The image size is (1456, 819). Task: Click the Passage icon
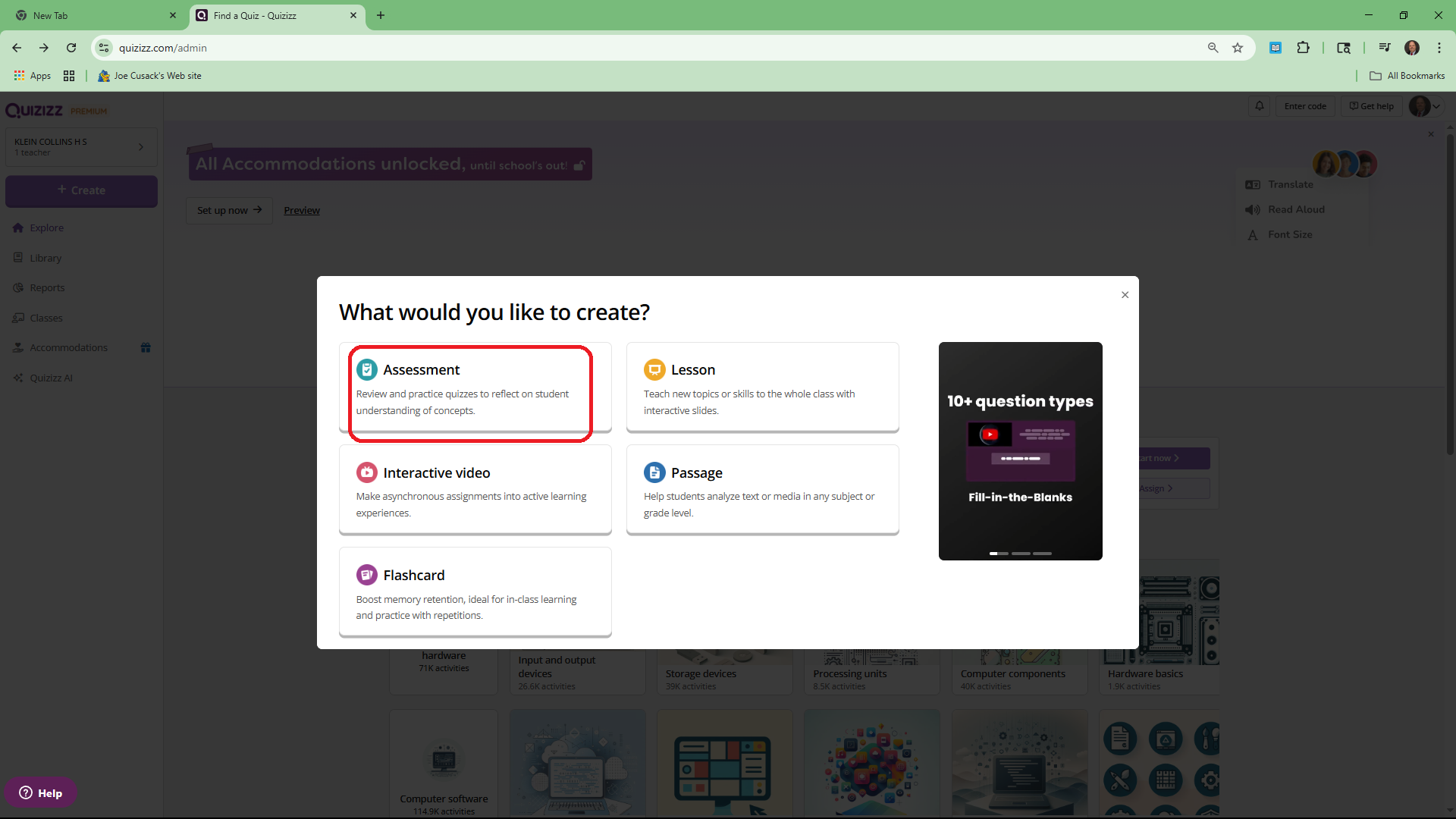(x=654, y=472)
